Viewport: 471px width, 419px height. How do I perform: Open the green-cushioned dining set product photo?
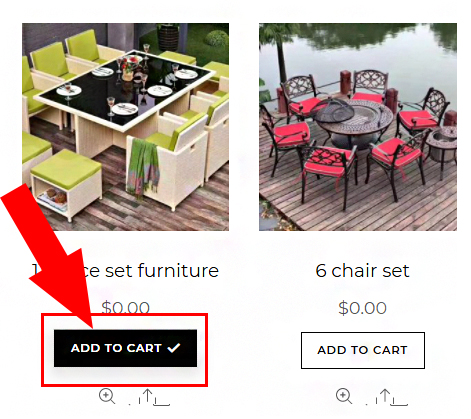(125, 127)
